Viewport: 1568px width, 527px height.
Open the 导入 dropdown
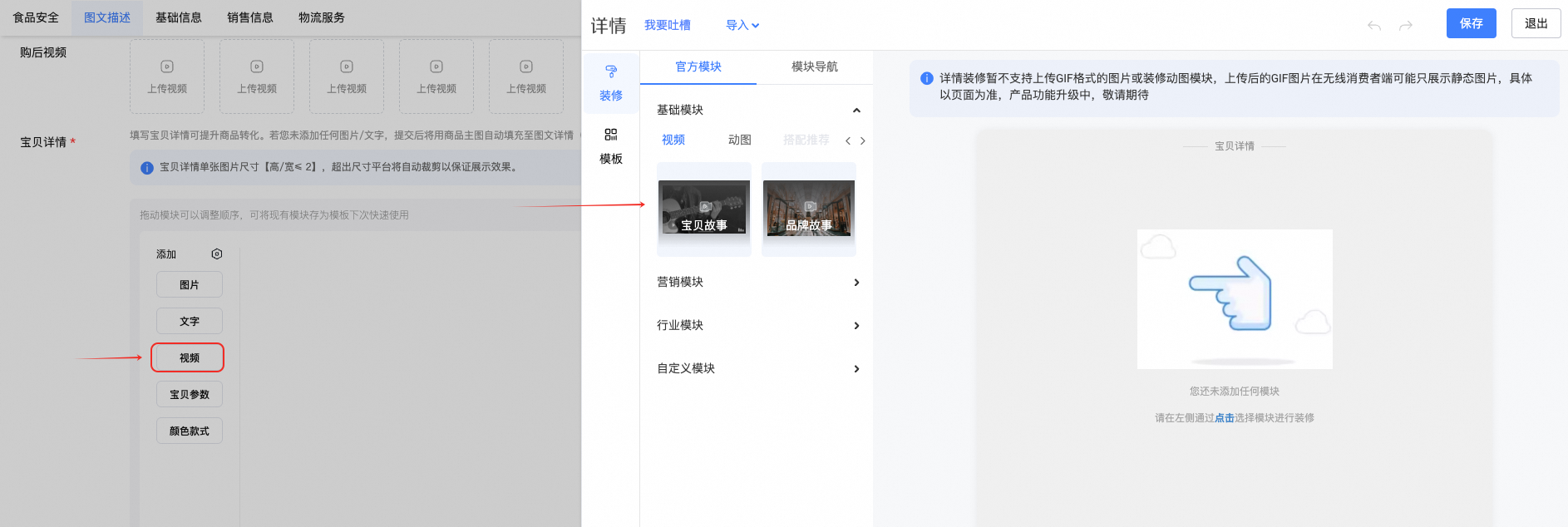[x=742, y=26]
